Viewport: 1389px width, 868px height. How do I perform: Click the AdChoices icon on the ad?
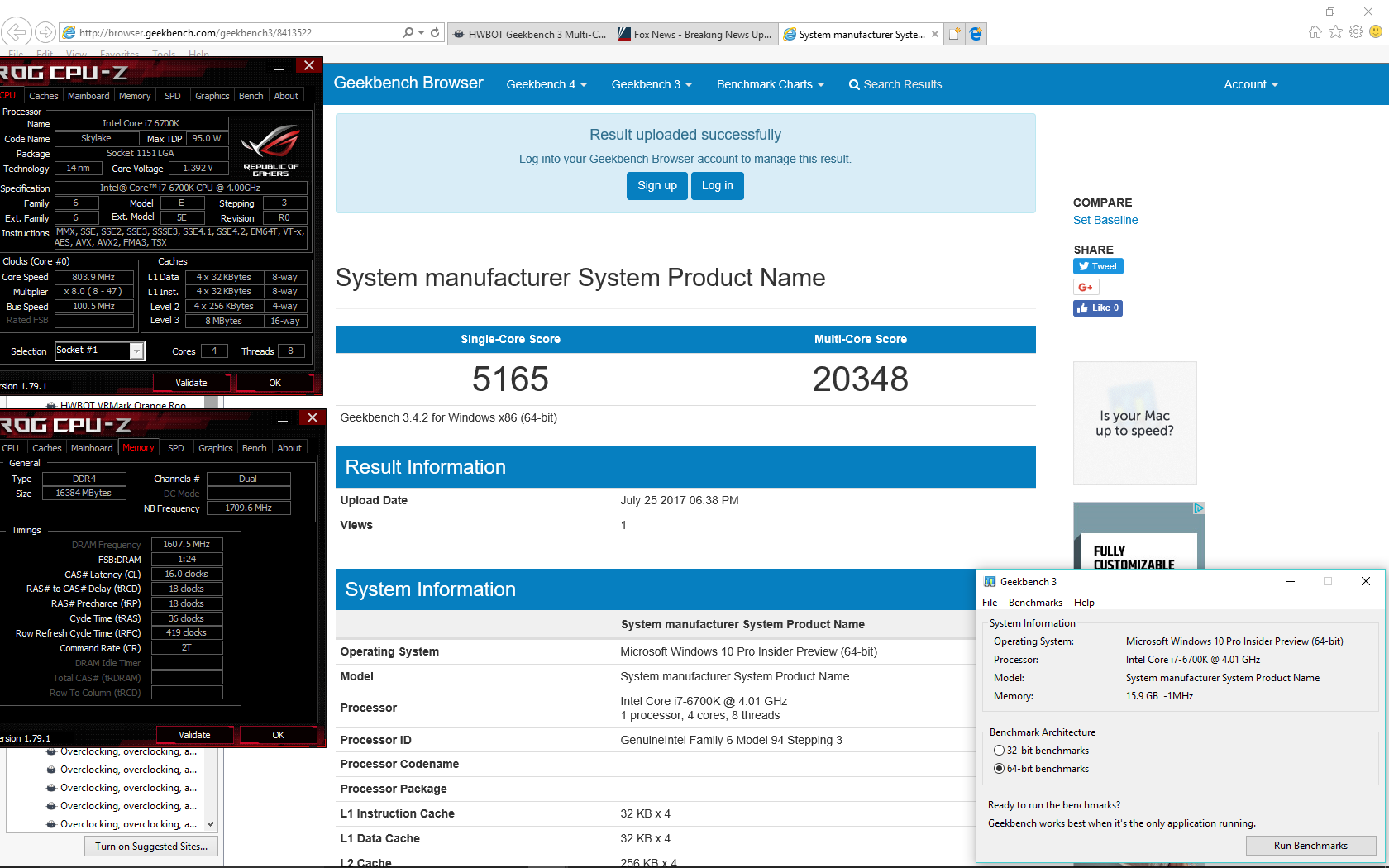point(1199,508)
